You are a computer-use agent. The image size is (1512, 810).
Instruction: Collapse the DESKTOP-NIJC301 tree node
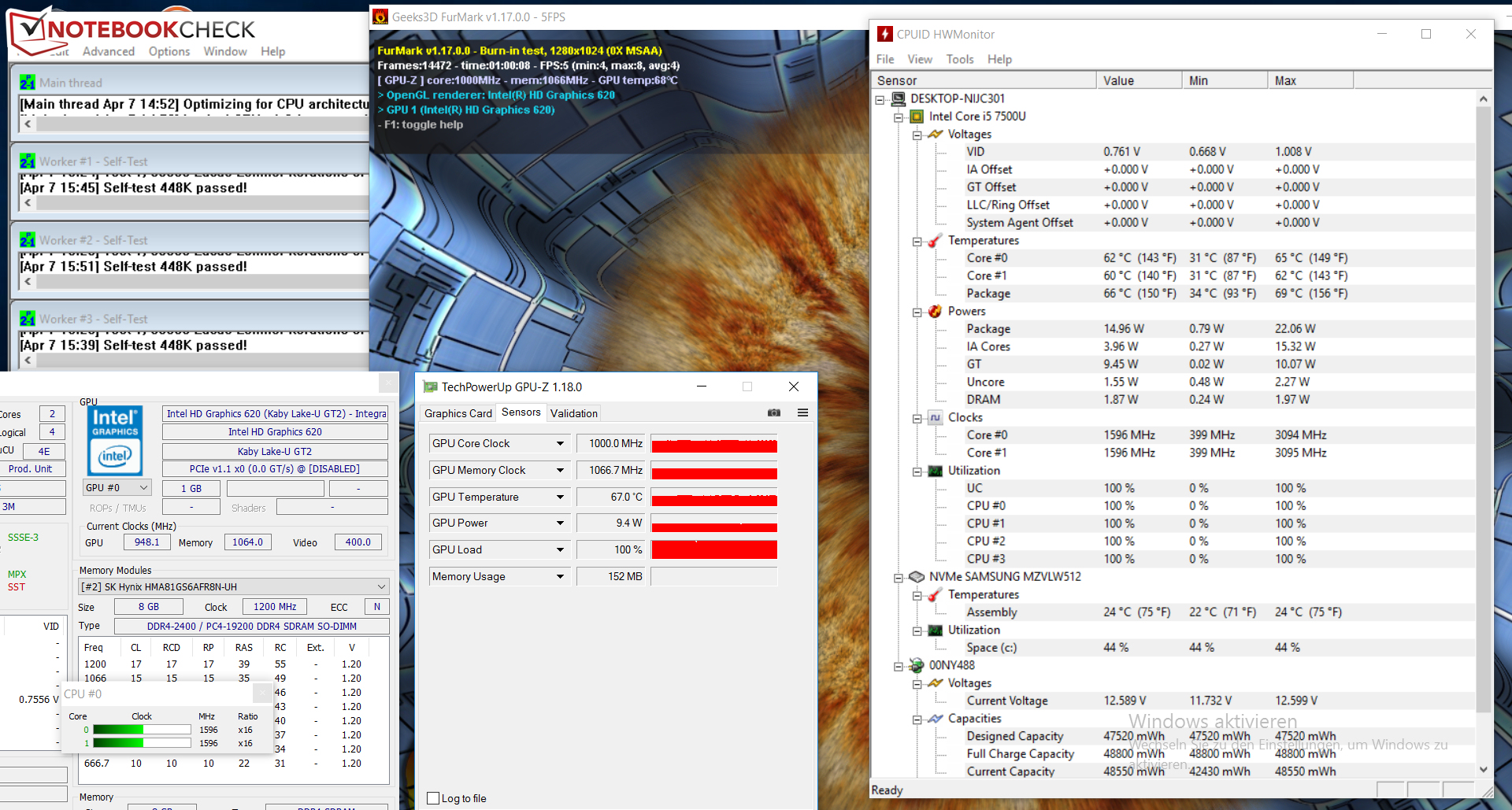point(880,99)
